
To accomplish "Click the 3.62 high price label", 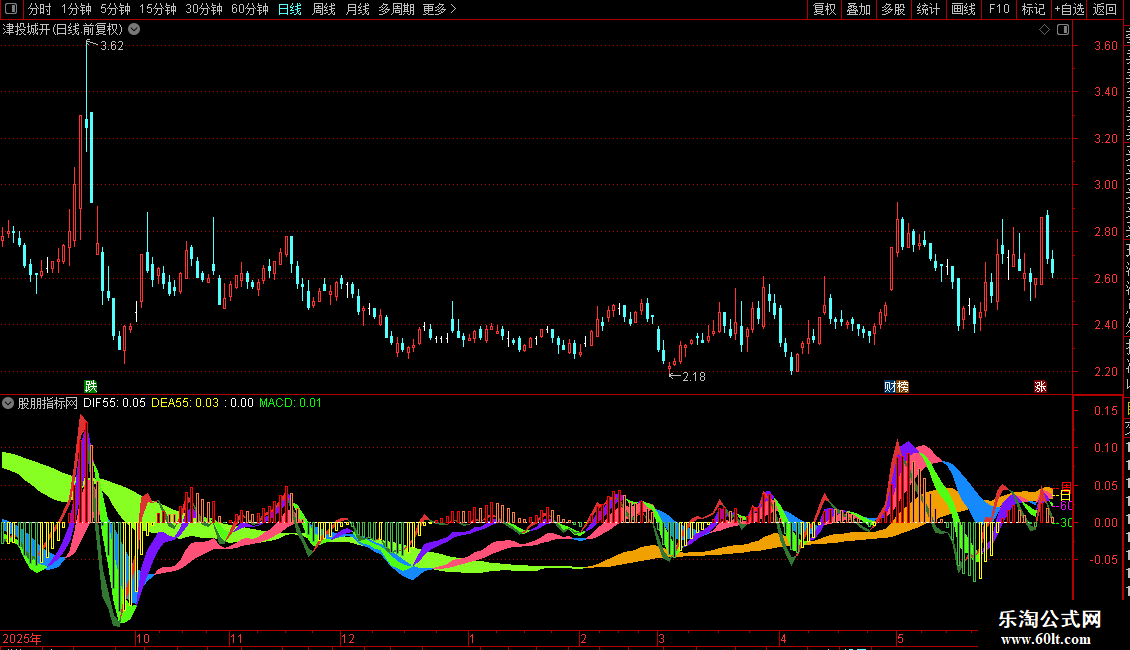I will tap(112, 46).
